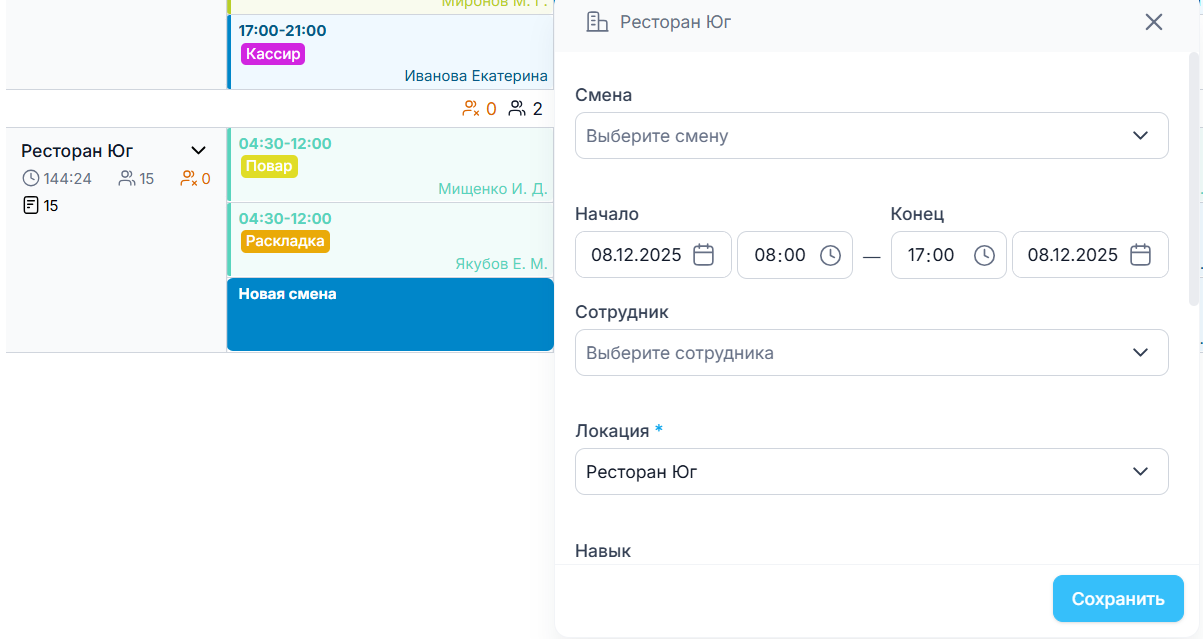Viewport: 1203px width, 639px height.
Task: Click the building icon in panel header
Action: [597, 22]
